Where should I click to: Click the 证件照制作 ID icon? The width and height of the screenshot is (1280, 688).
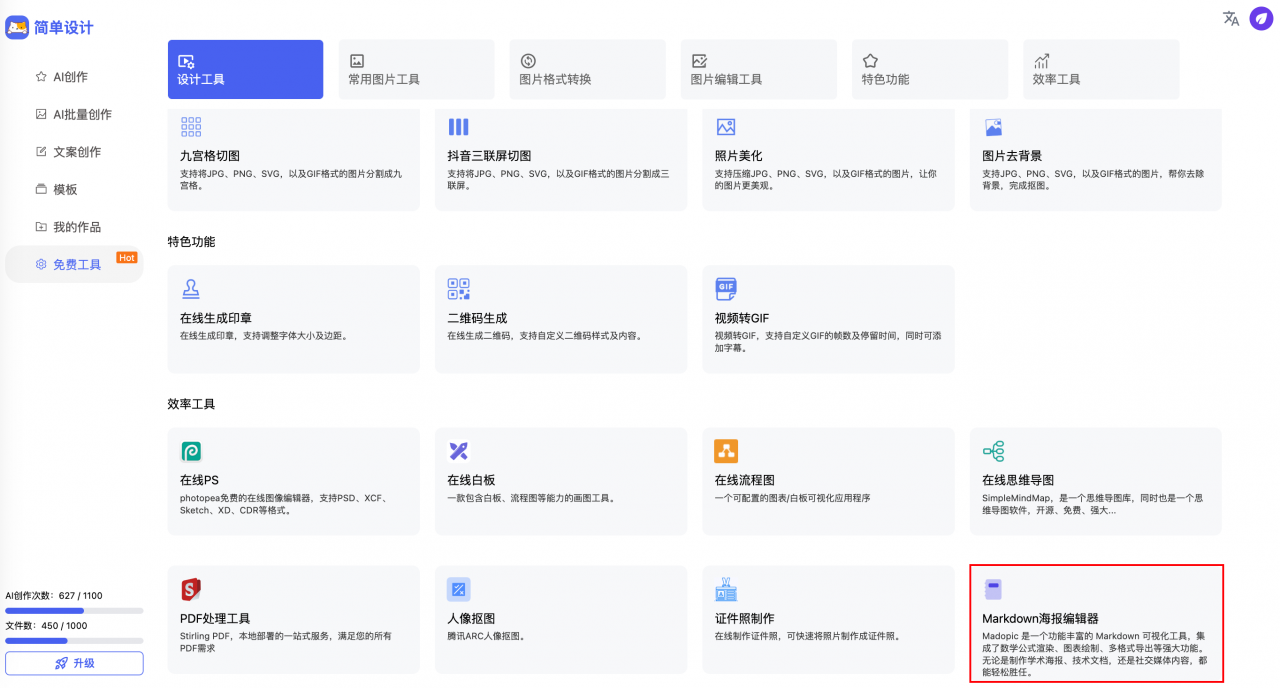pos(726,589)
